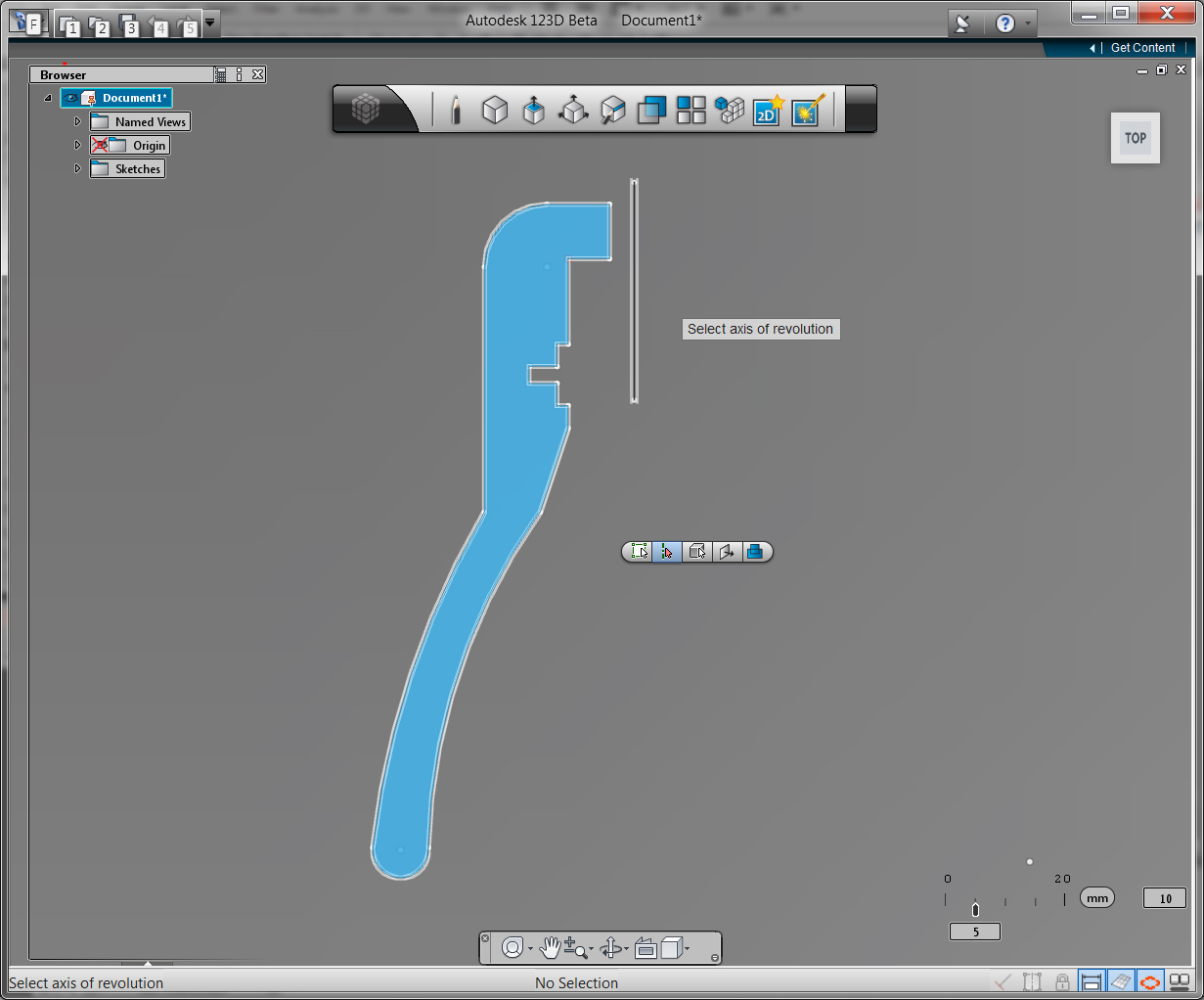Screen dimensions: 1204x1000
Task: Select the Sketch pencil tool
Action: point(456,110)
